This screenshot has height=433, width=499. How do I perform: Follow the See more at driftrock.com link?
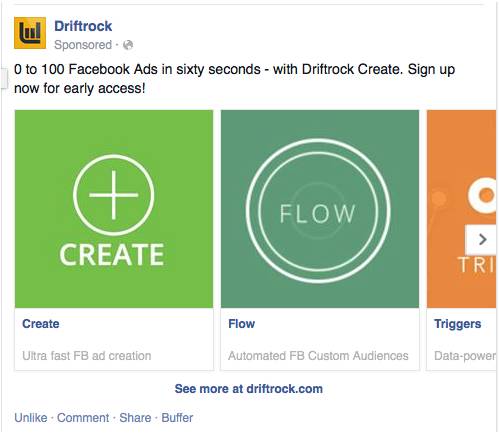click(x=249, y=389)
